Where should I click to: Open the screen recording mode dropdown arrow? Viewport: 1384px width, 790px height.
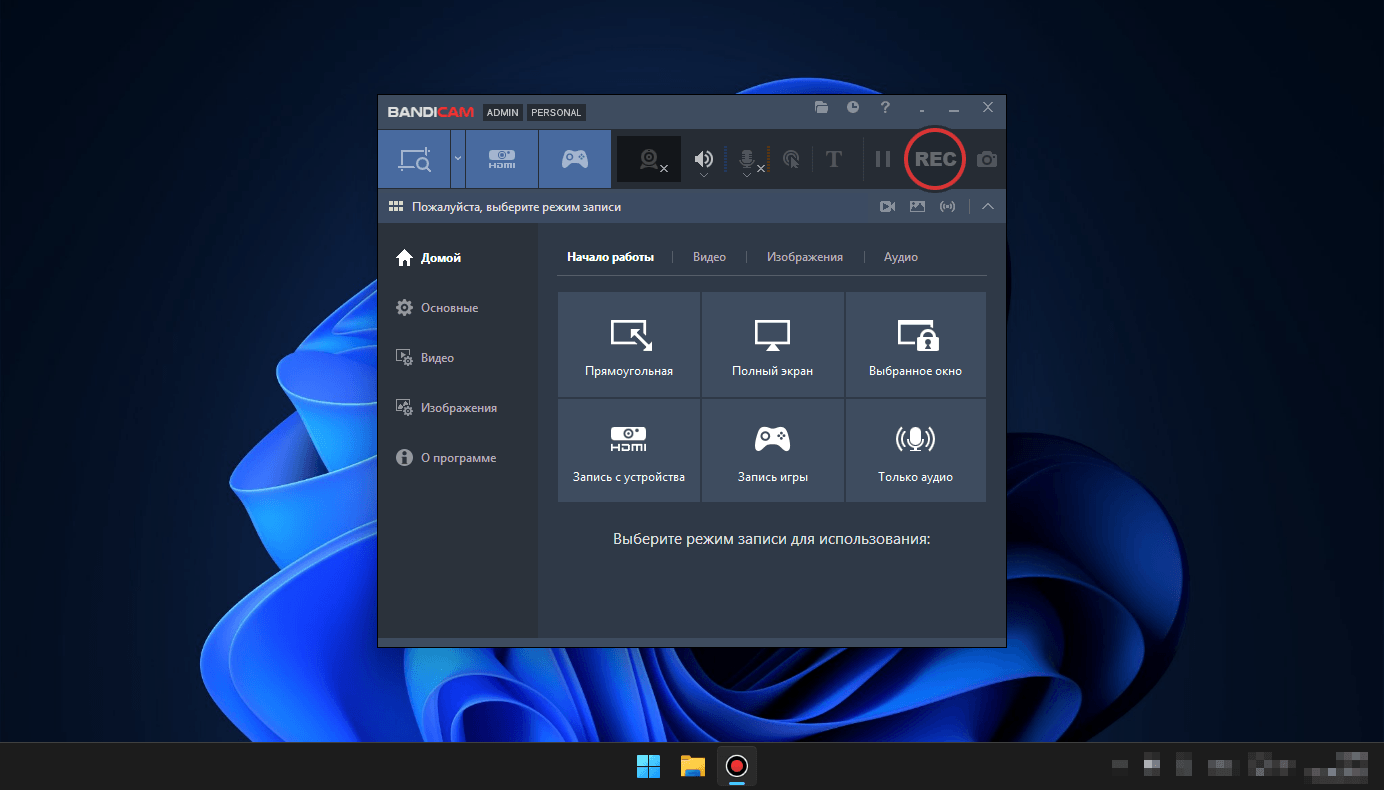pos(458,158)
